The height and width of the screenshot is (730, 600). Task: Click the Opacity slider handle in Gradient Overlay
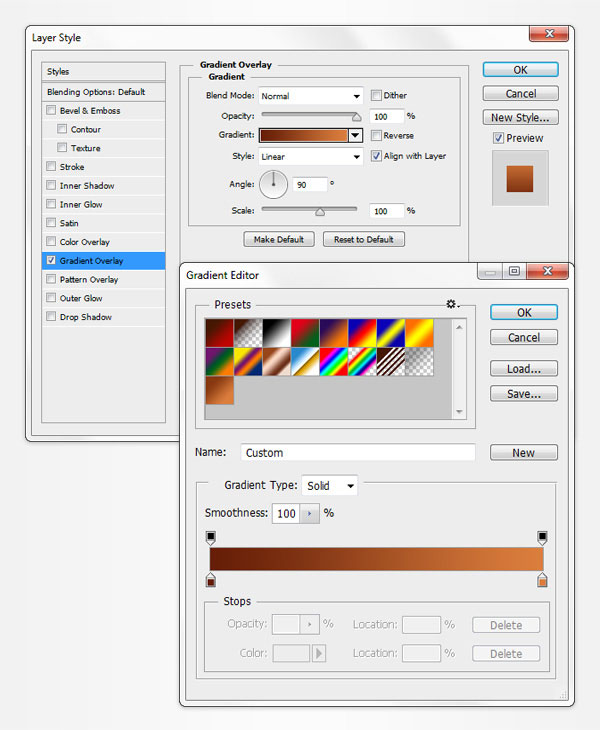pos(357,116)
